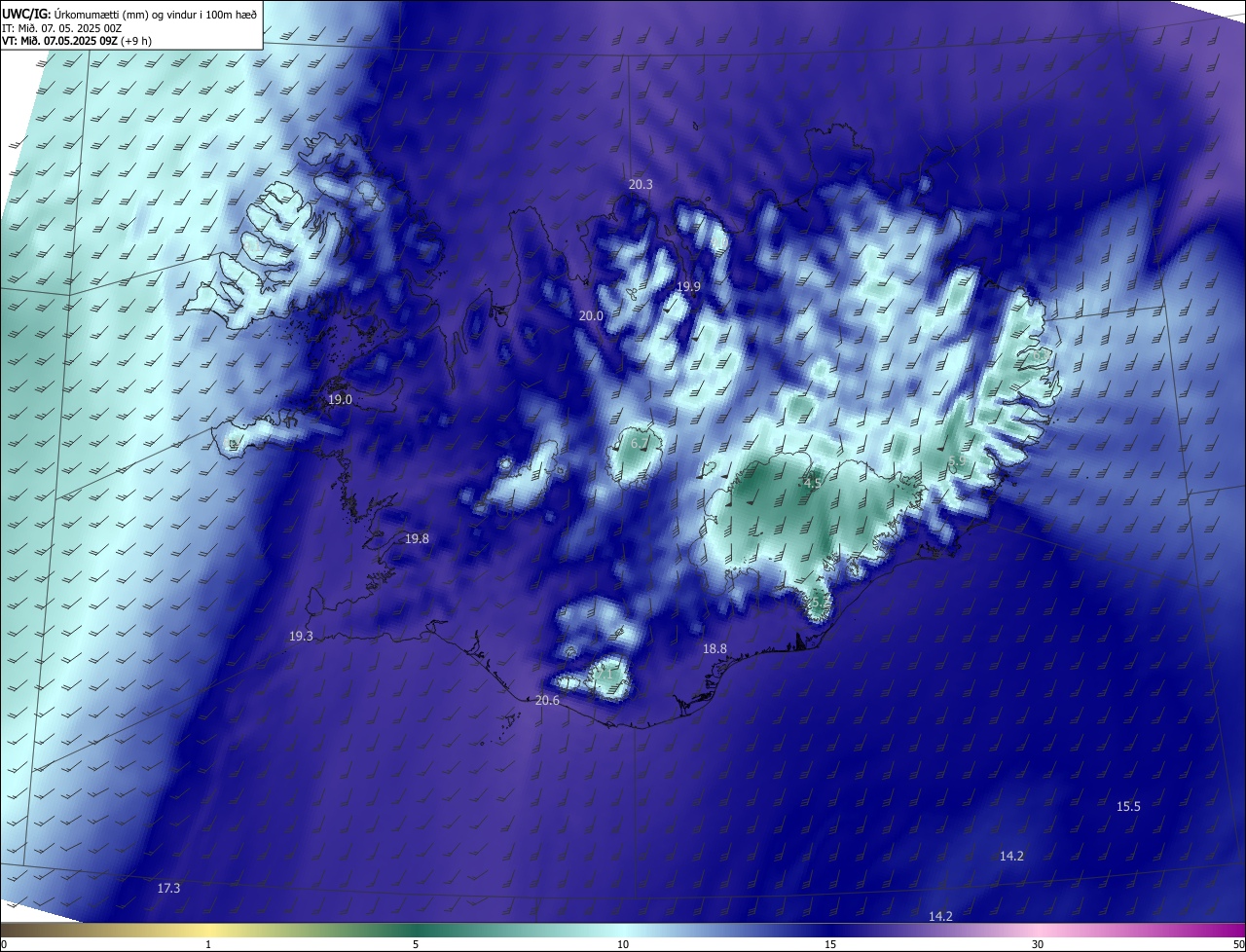1246x952 pixels.
Task: Click the 18.8 value label
Action: point(715,648)
